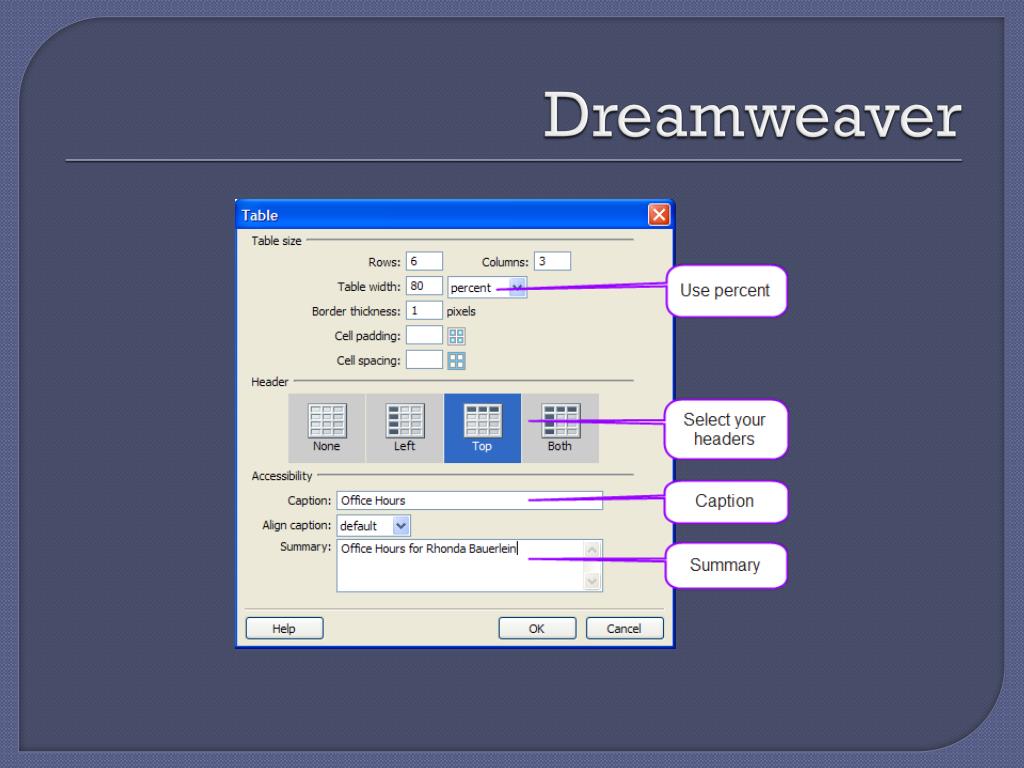This screenshot has width=1024, height=768.
Task: Click the 'Accessibility' section label
Action: [x=282, y=476]
